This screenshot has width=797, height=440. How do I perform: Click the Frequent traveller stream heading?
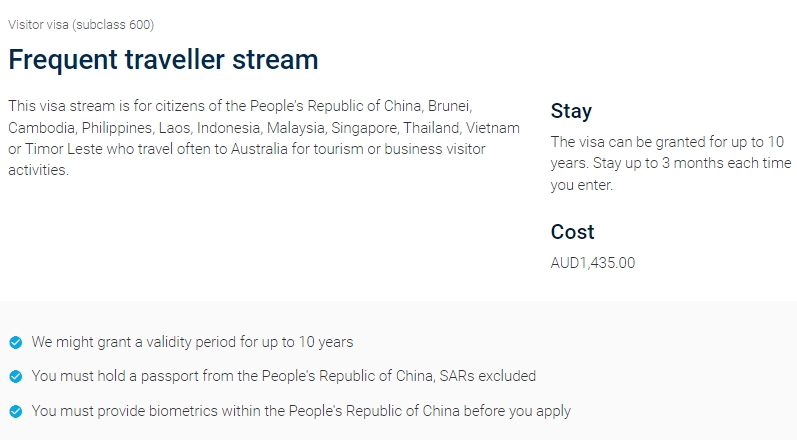coord(163,59)
